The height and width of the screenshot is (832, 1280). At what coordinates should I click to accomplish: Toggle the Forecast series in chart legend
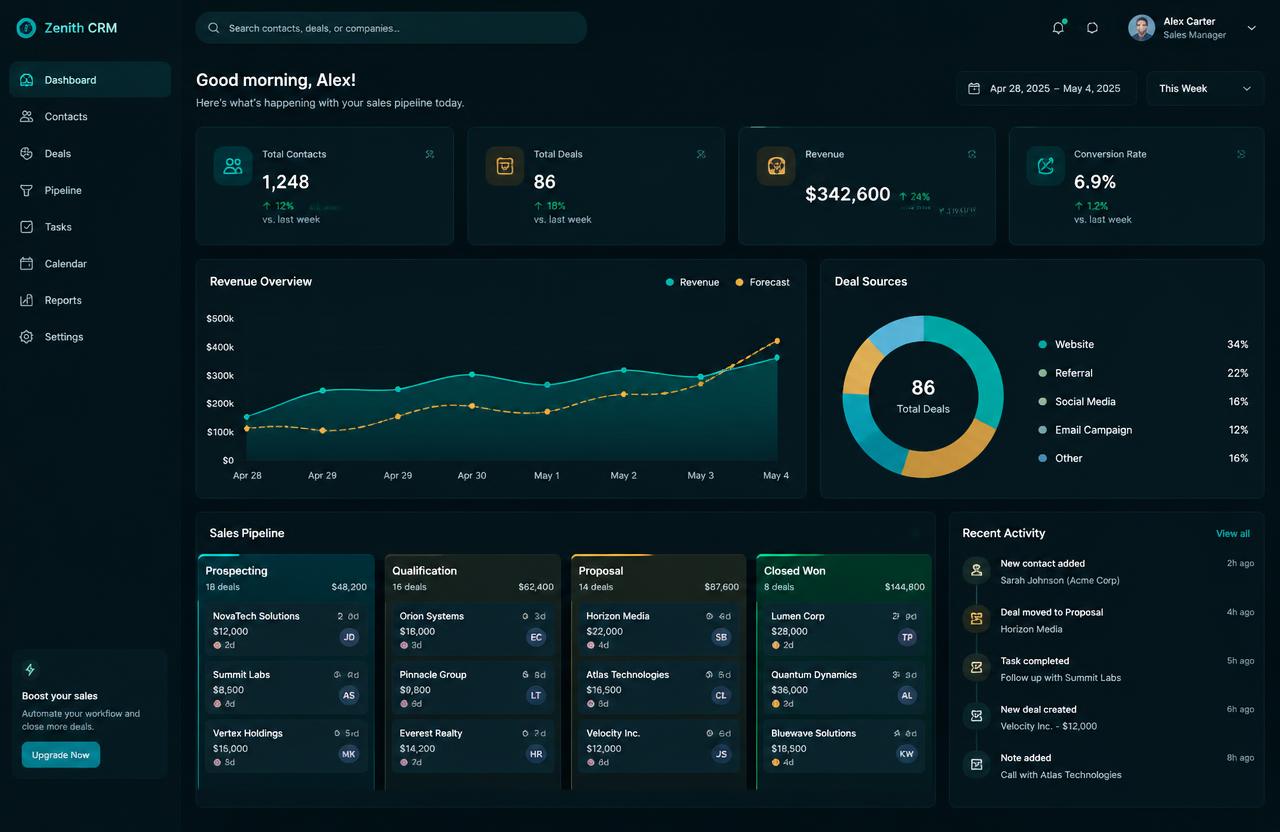[x=762, y=282]
